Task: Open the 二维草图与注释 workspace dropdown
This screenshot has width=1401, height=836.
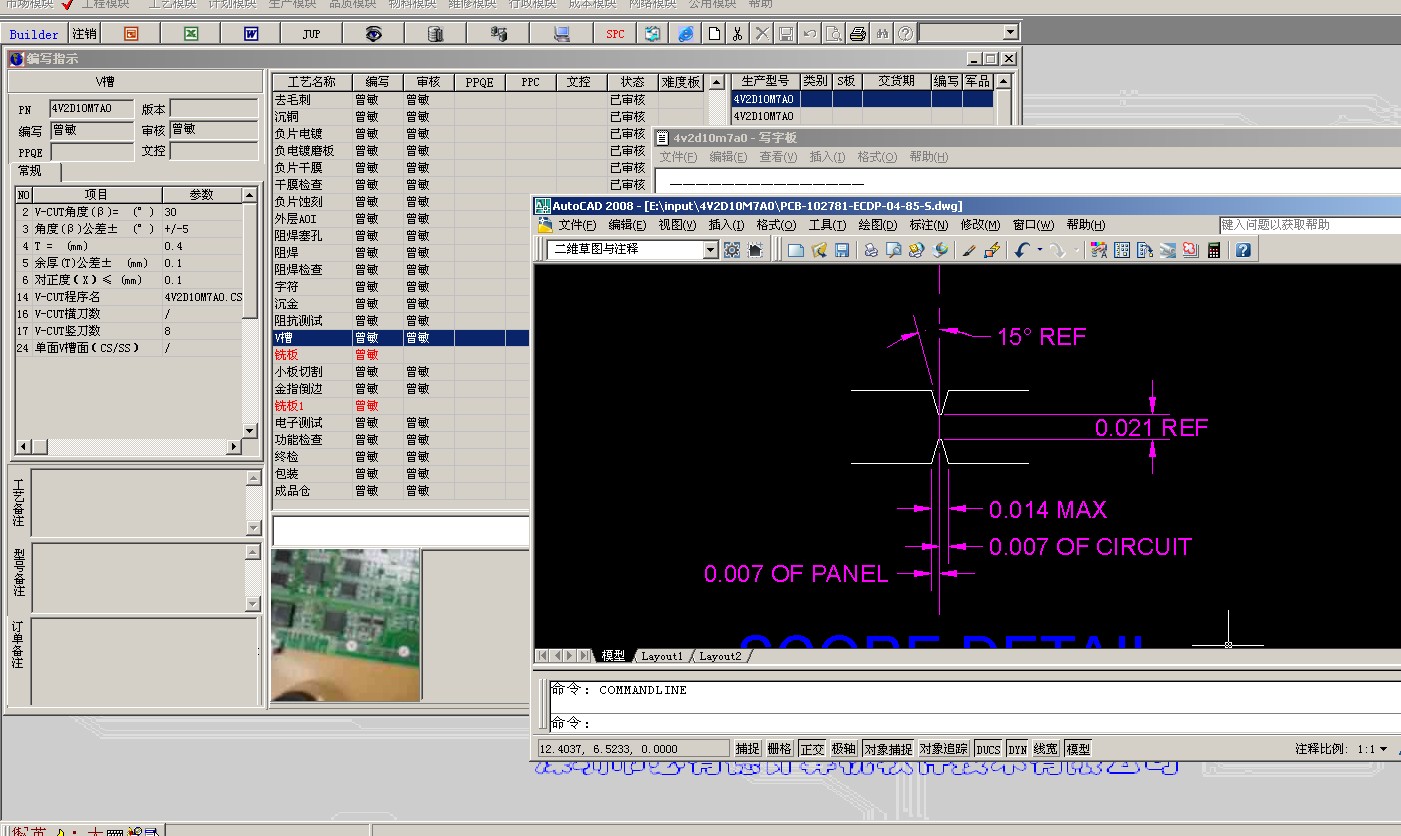Action: pyautogui.click(x=711, y=250)
